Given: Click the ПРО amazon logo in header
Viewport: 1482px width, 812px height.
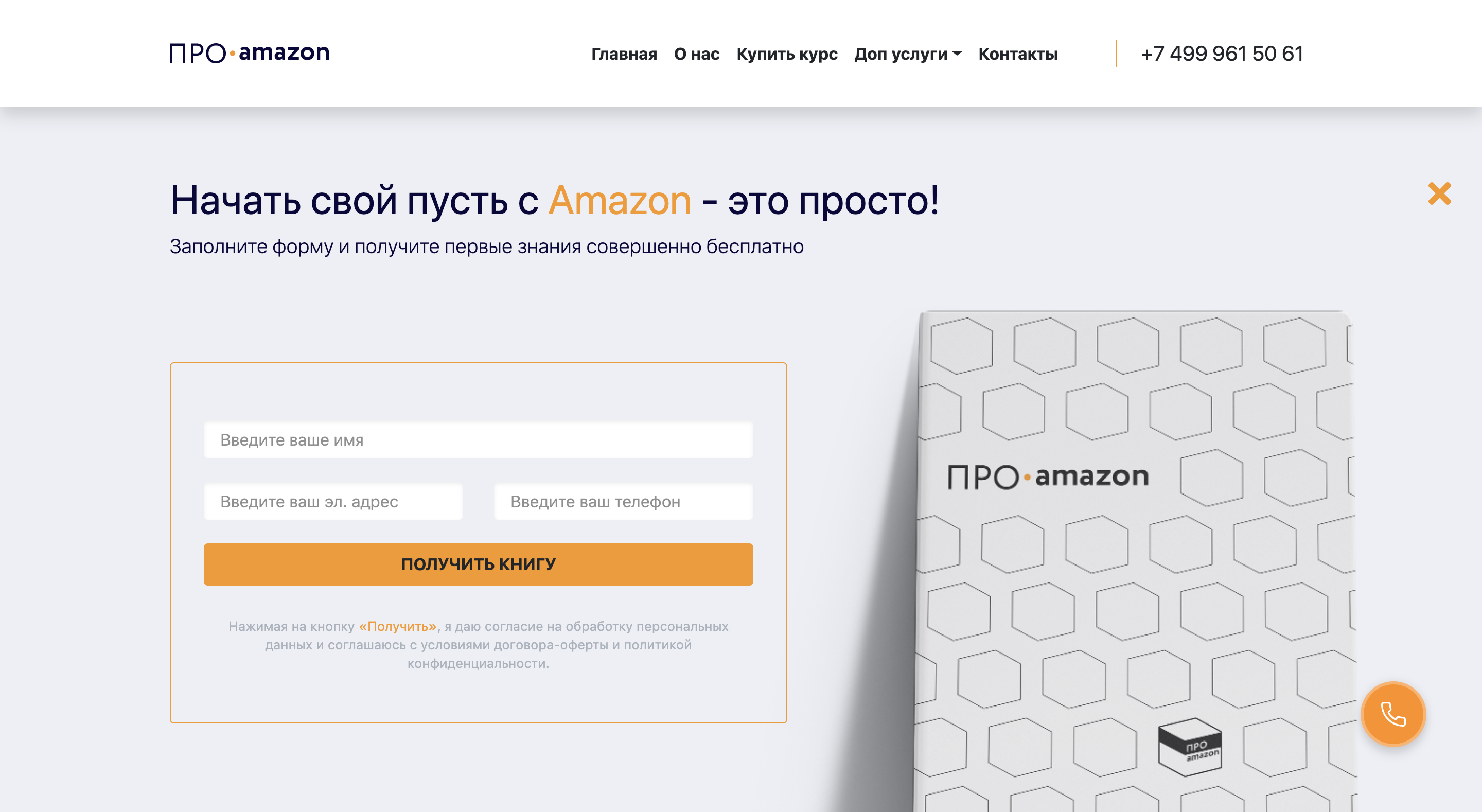Looking at the screenshot, I should click(249, 53).
